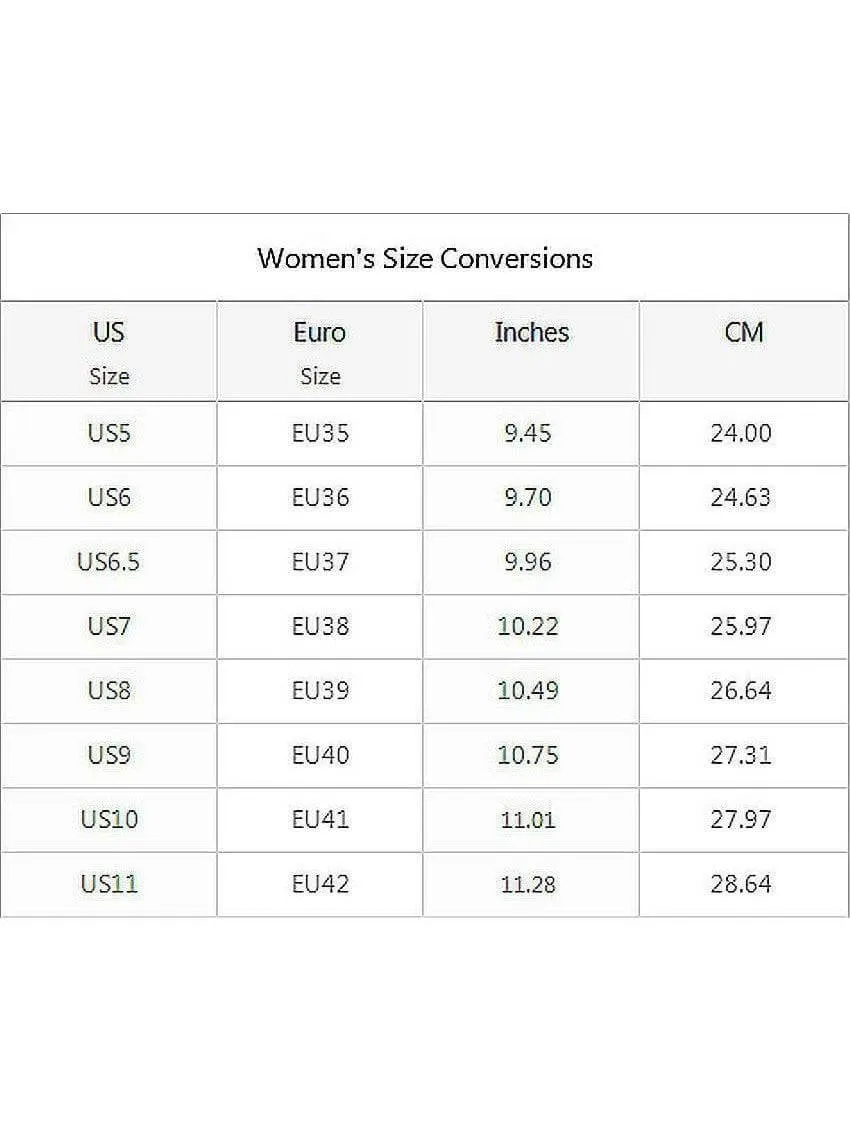The image size is (850, 1133).
Task: Select the US Size column header
Action: [108, 352]
